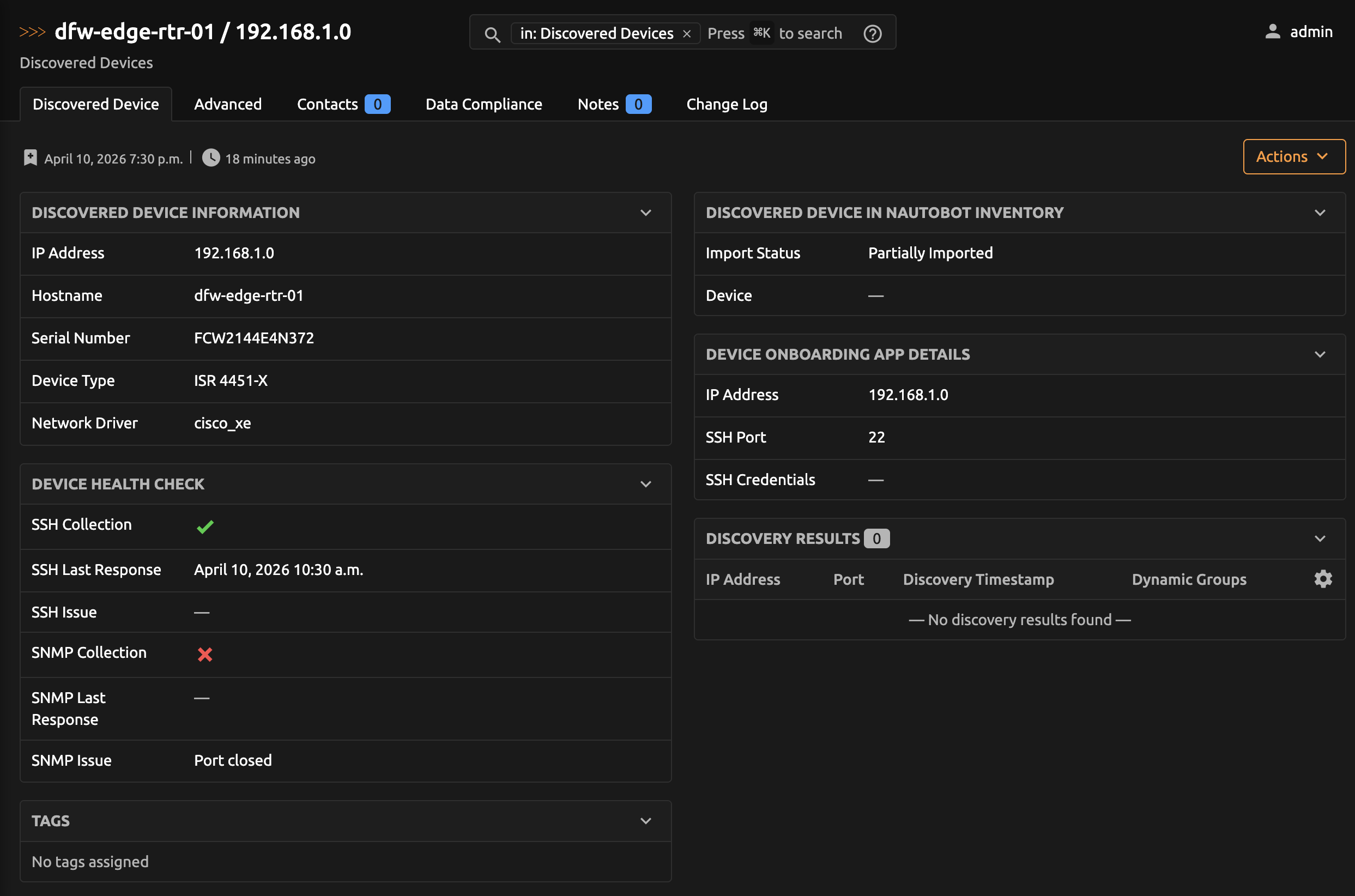Click the admin user avatar icon

(1272, 32)
